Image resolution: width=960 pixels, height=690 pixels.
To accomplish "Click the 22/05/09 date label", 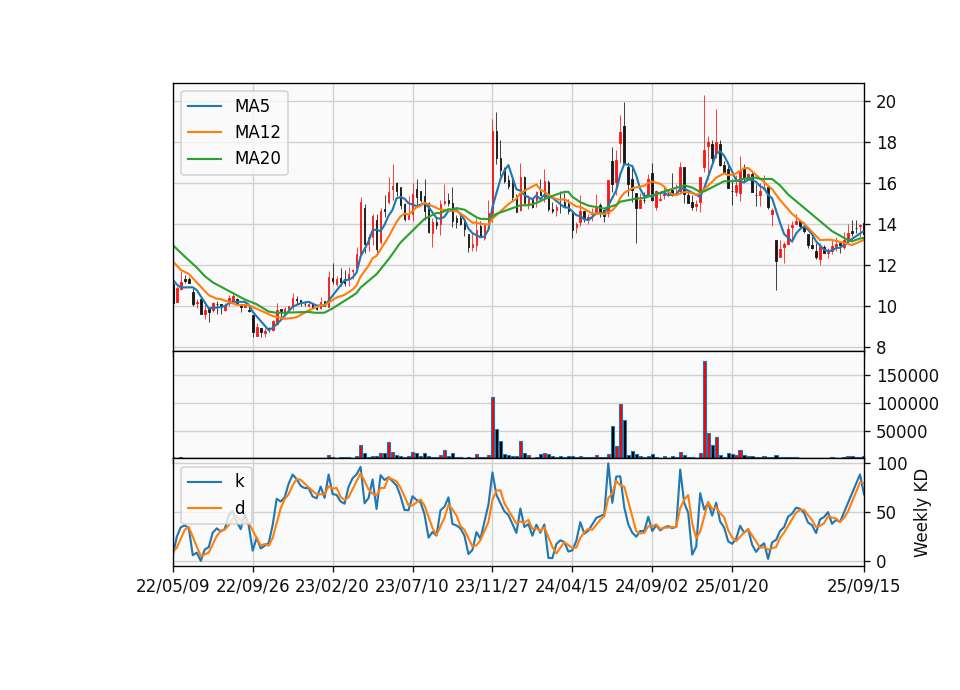I will tap(173, 586).
